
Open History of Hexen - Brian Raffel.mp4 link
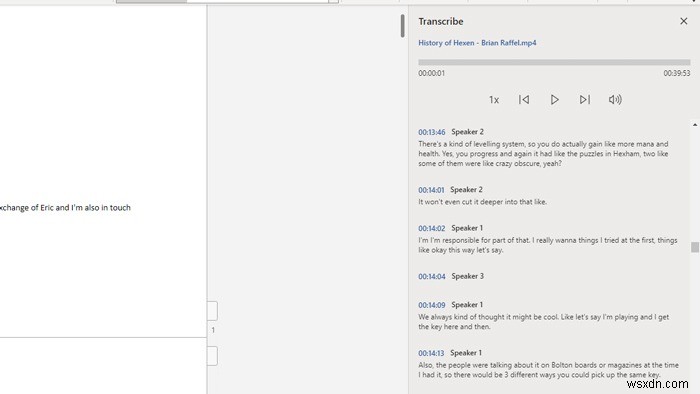477,43
